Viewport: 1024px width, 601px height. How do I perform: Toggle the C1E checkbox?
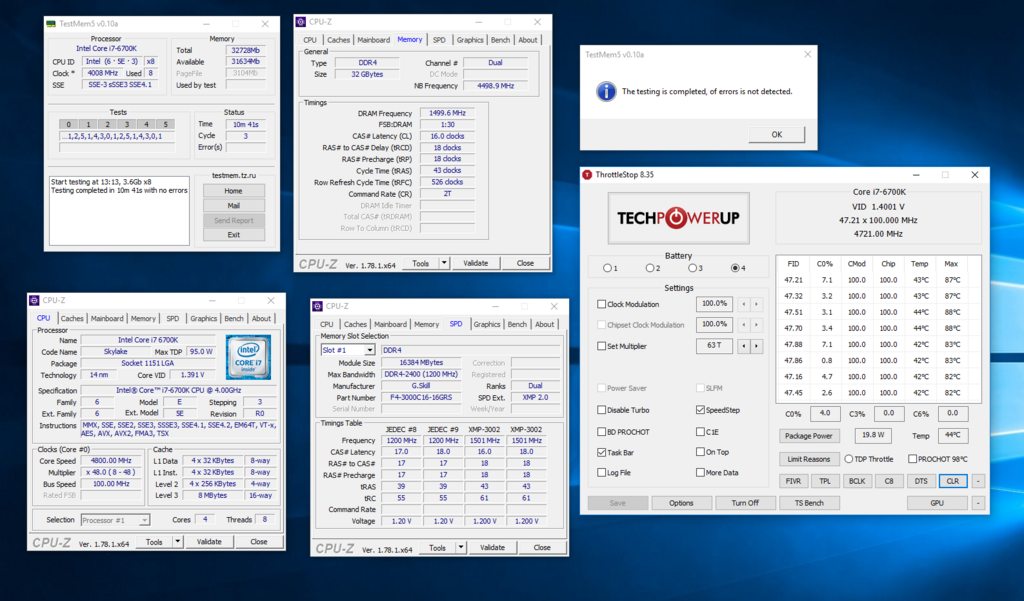pyautogui.click(x=700, y=432)
